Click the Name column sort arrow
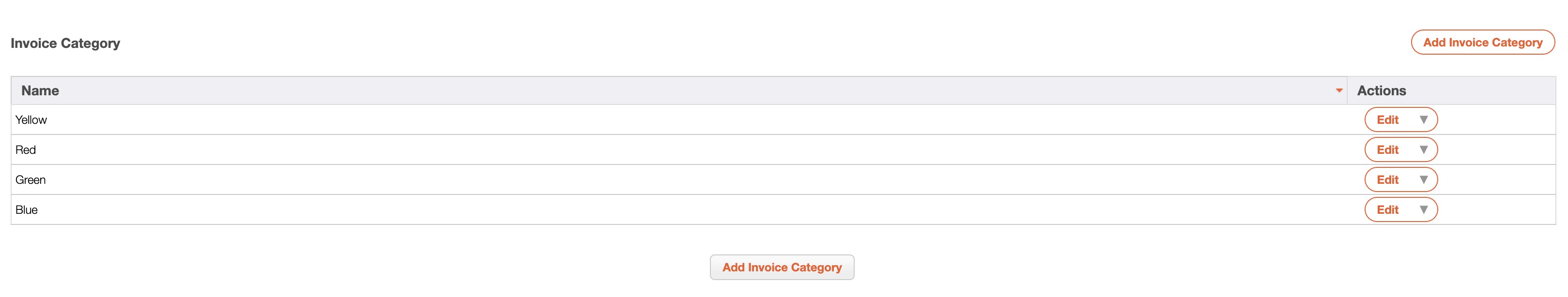The height and width of the screenshot is (297, 1568). click(1338, 90)
